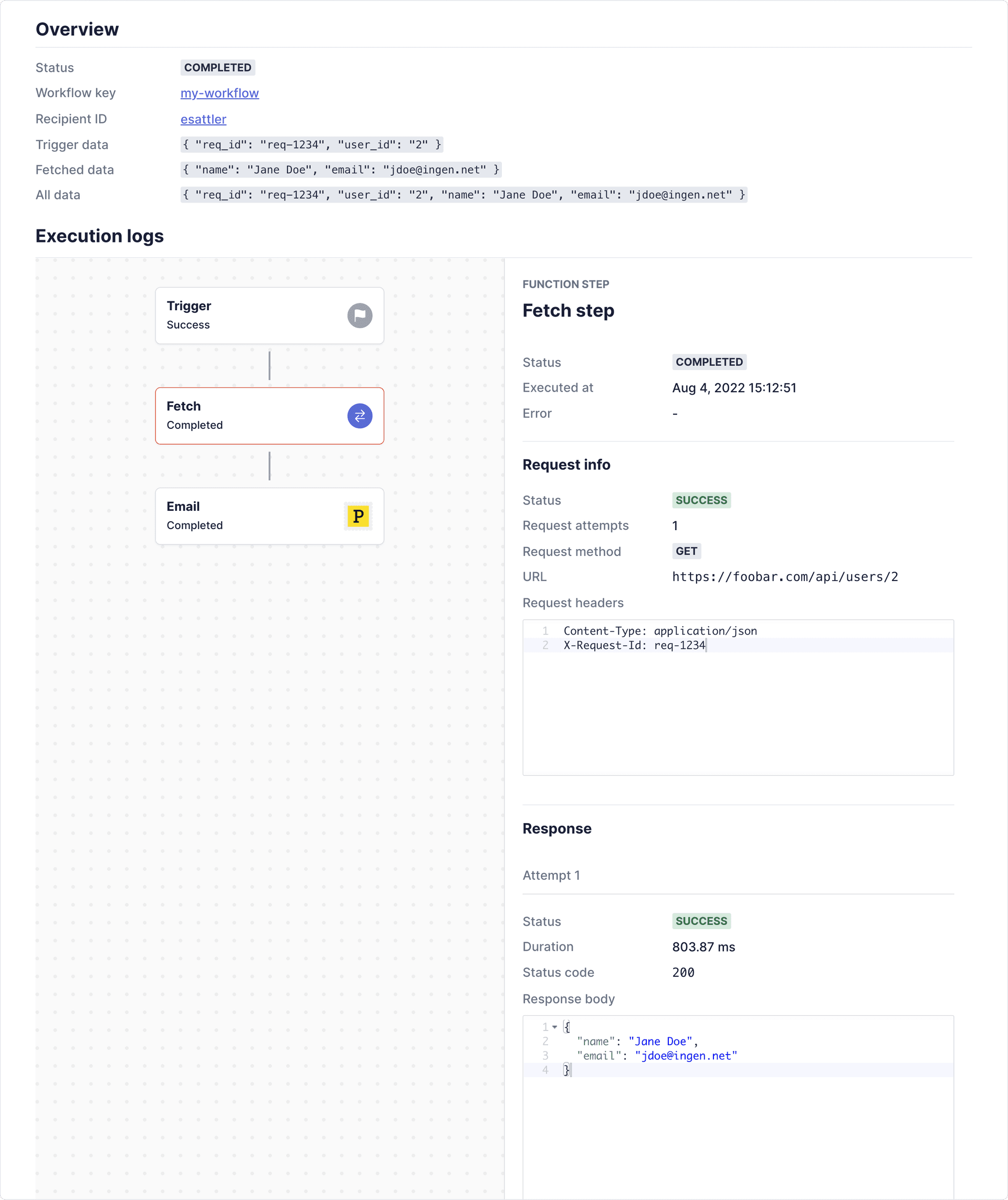Screen dimensions: 1008x1200
Task: Click the Trigger data JSON value
Action: click(312, 144)
